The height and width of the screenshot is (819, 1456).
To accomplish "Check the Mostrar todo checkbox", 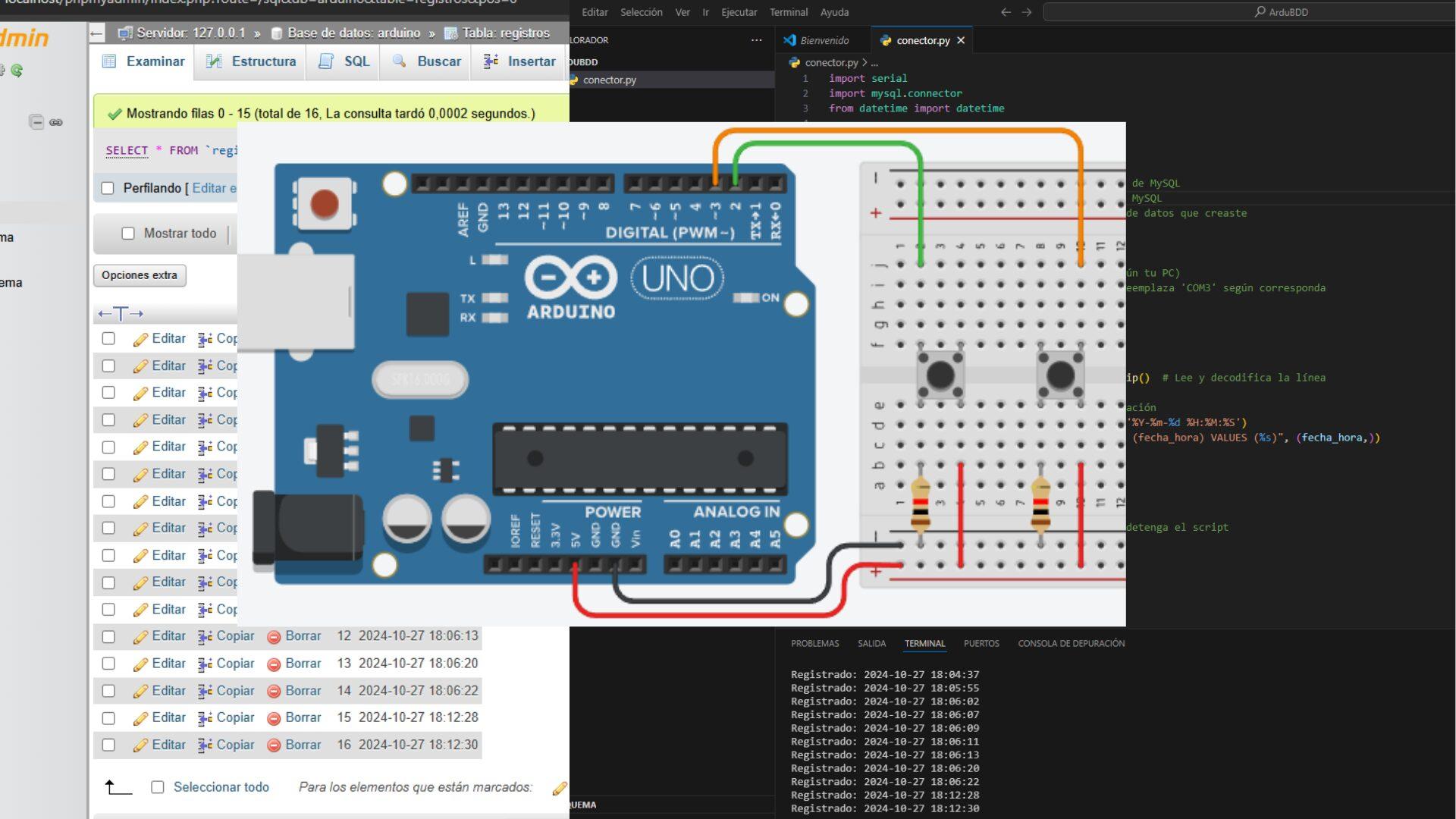I will [127, 234].
